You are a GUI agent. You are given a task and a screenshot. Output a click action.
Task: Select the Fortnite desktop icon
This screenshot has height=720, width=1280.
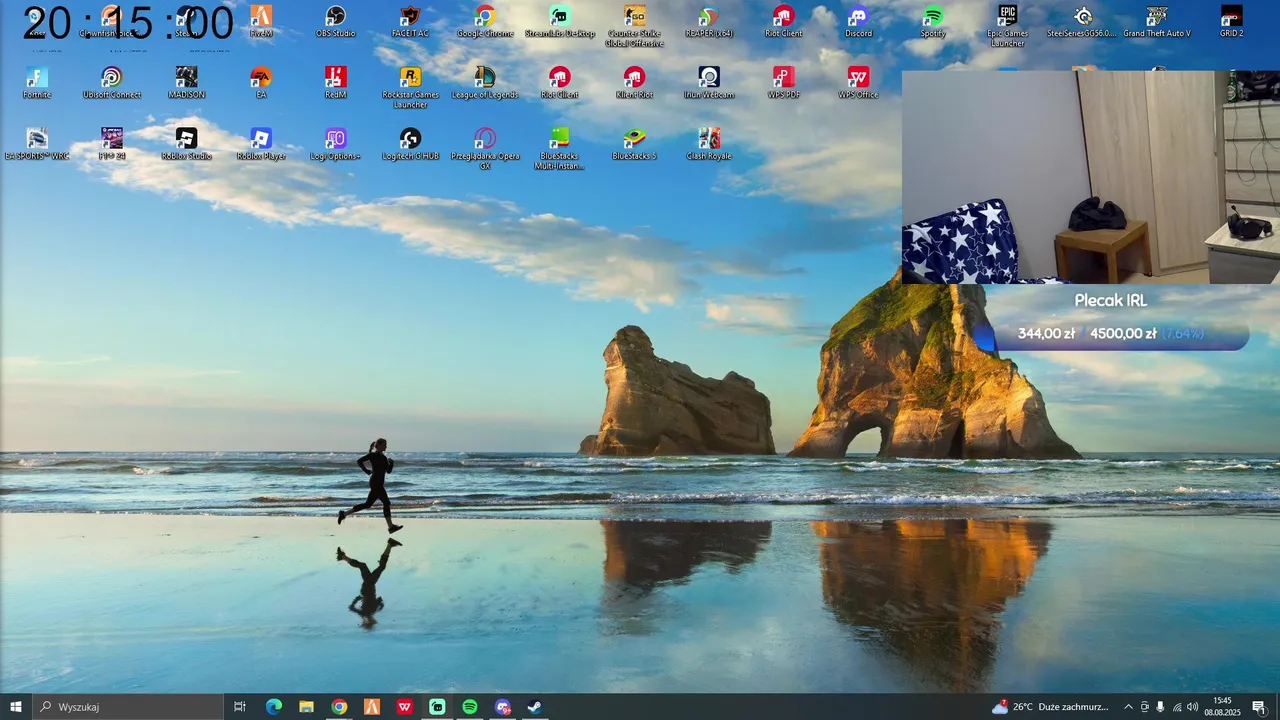[x=37, y=83]
